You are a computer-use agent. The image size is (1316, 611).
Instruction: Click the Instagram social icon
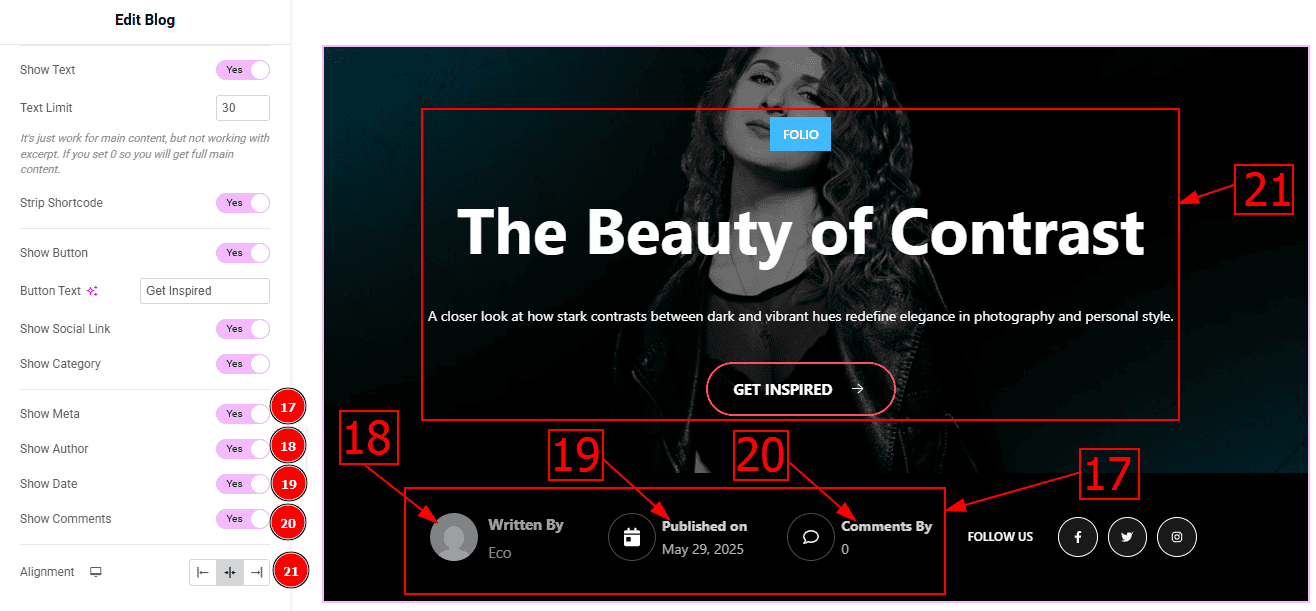[x=1177, y=537]
